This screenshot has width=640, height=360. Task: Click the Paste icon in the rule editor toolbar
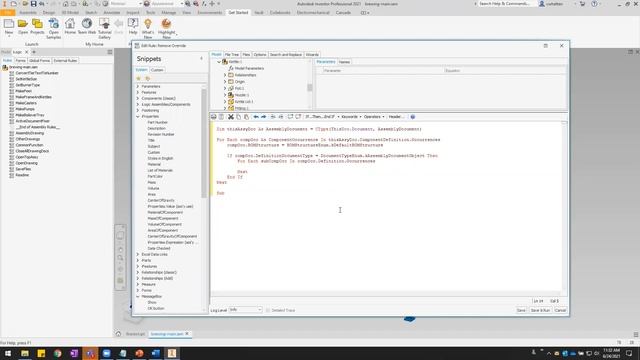click(x=247, y=117)
